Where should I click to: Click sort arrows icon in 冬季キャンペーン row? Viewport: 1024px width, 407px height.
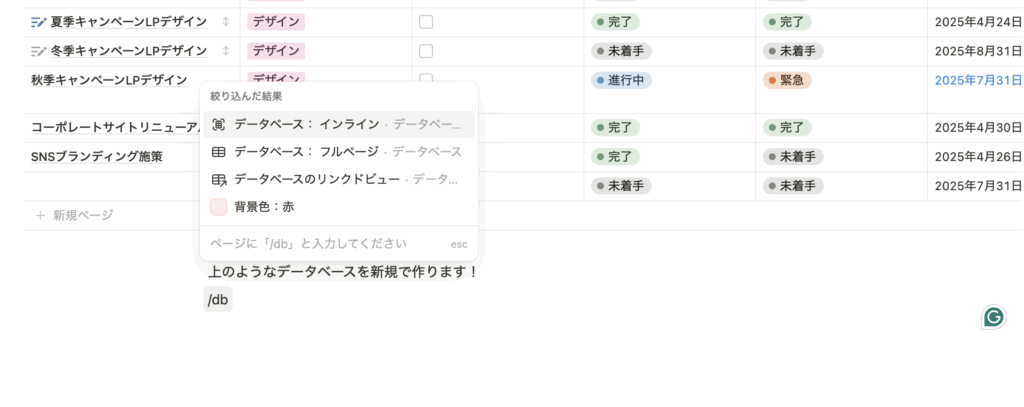coord(225,51)
